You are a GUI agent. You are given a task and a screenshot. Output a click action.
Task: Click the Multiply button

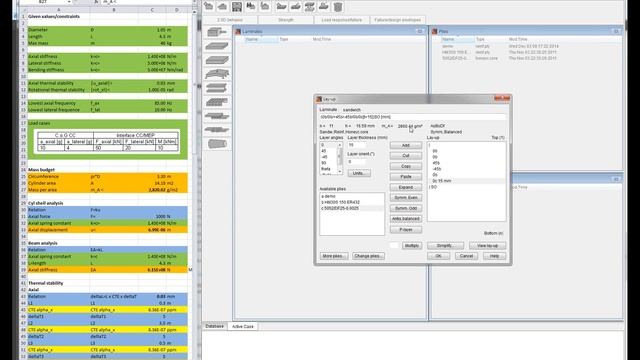tap(411, 245)
